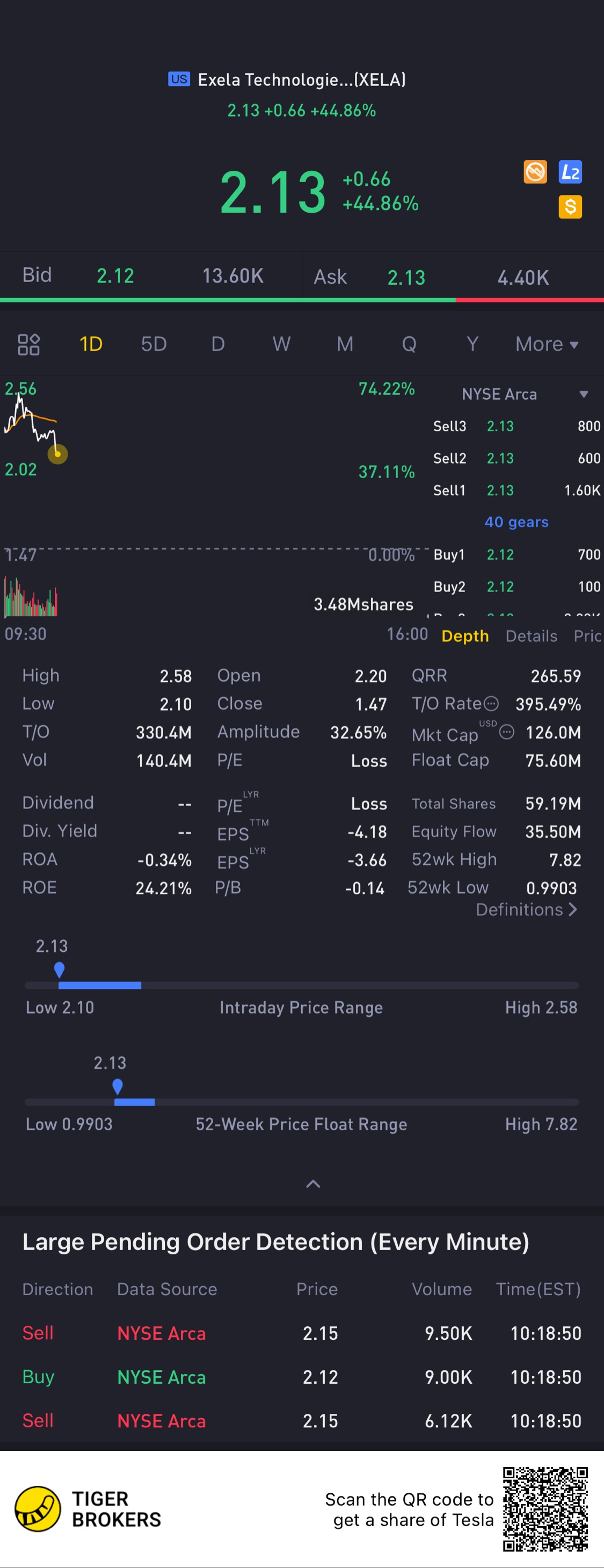
Task: Open the chart layout grid icon
Action: click(28, 344)
